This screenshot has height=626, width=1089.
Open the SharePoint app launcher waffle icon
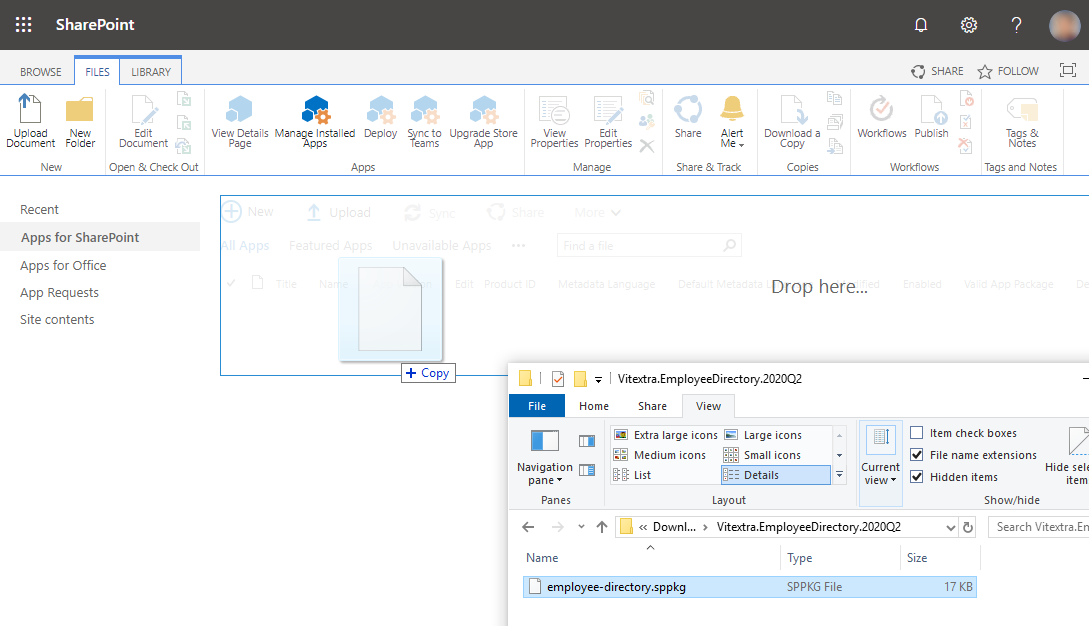point(24,25)
